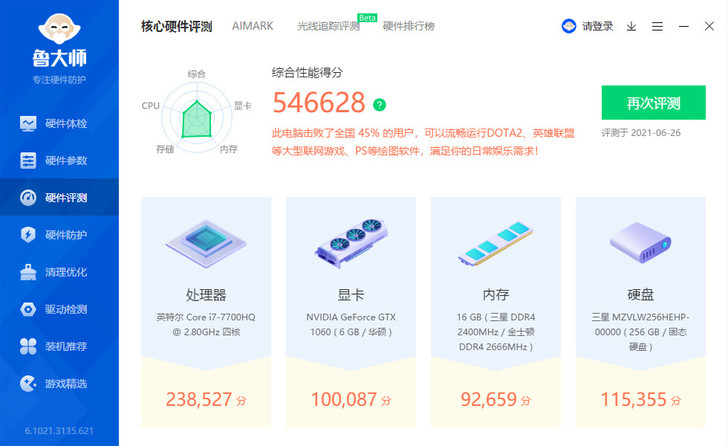Image resolution: width=728 pixels, height=446 pixels.
Task: Click the version number 6.1021.3135.621
Action: coord(59,431)
